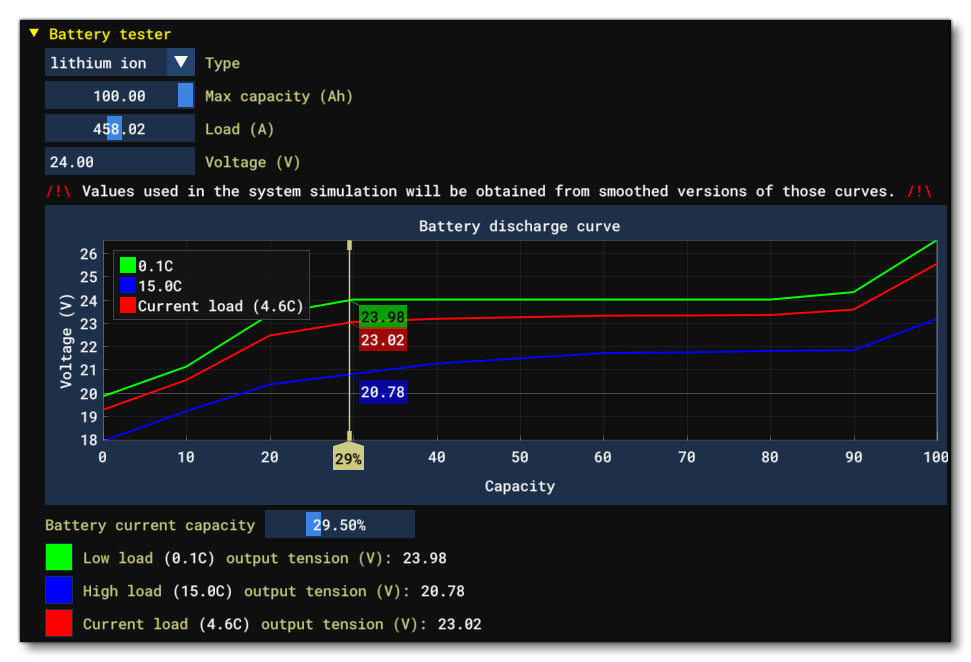Select the lithium ion combo box
971x662 pixels.
105,62
